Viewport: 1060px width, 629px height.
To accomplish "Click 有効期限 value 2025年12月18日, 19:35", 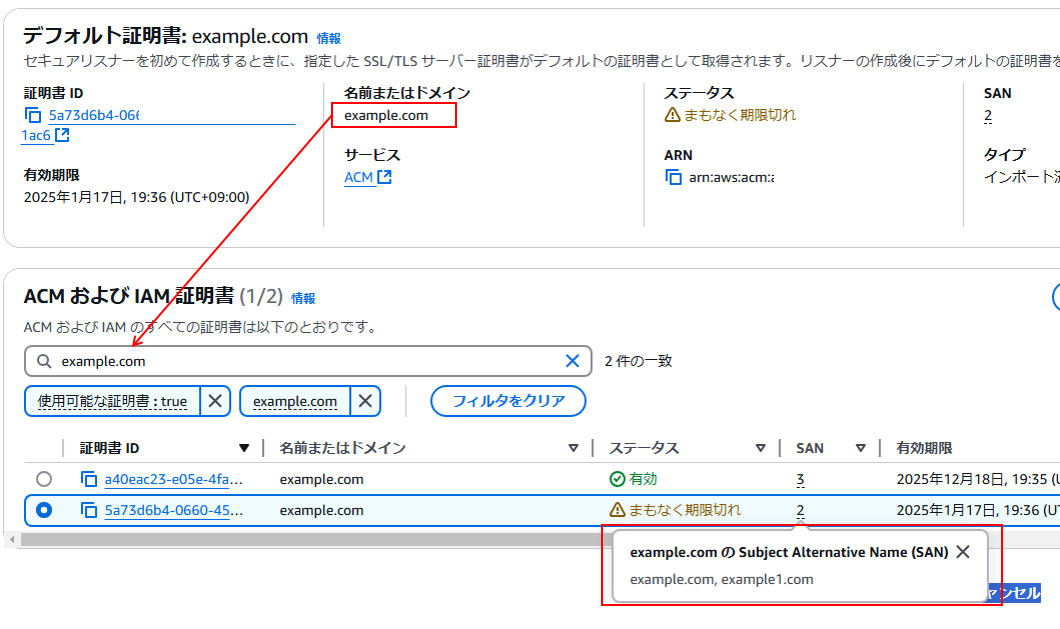I will tap(978, 479).
